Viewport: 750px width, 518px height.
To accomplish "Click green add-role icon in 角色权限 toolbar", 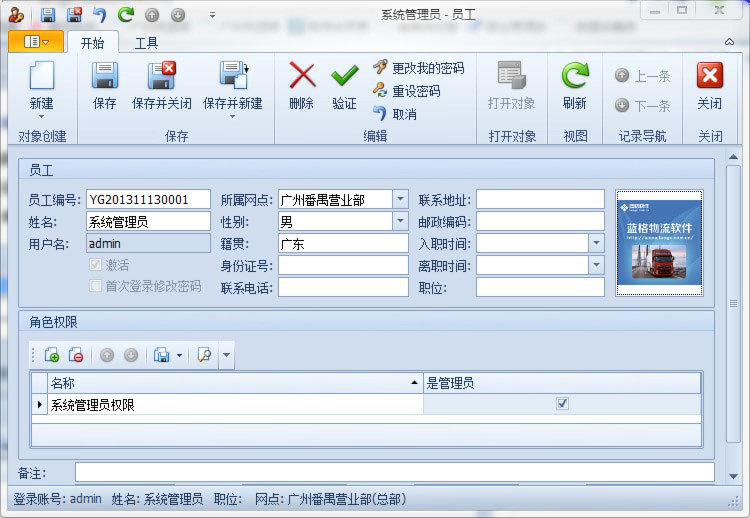I will [52, 355].
